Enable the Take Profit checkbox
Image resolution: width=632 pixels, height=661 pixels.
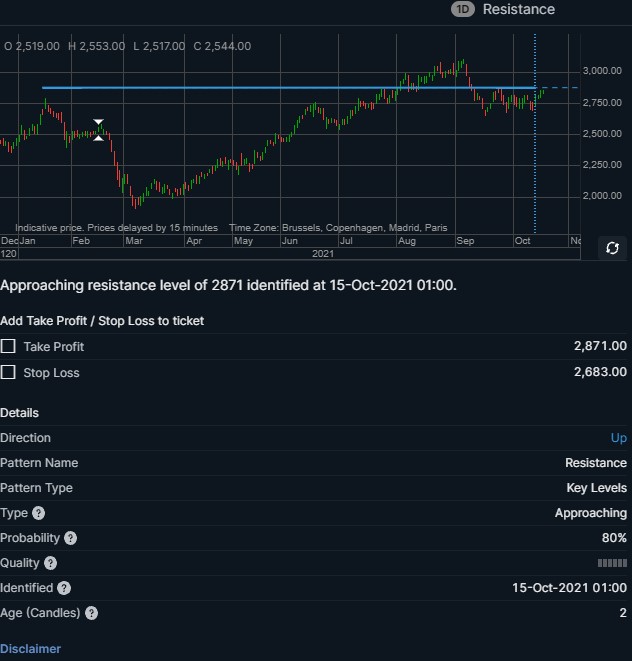[8, 346]
